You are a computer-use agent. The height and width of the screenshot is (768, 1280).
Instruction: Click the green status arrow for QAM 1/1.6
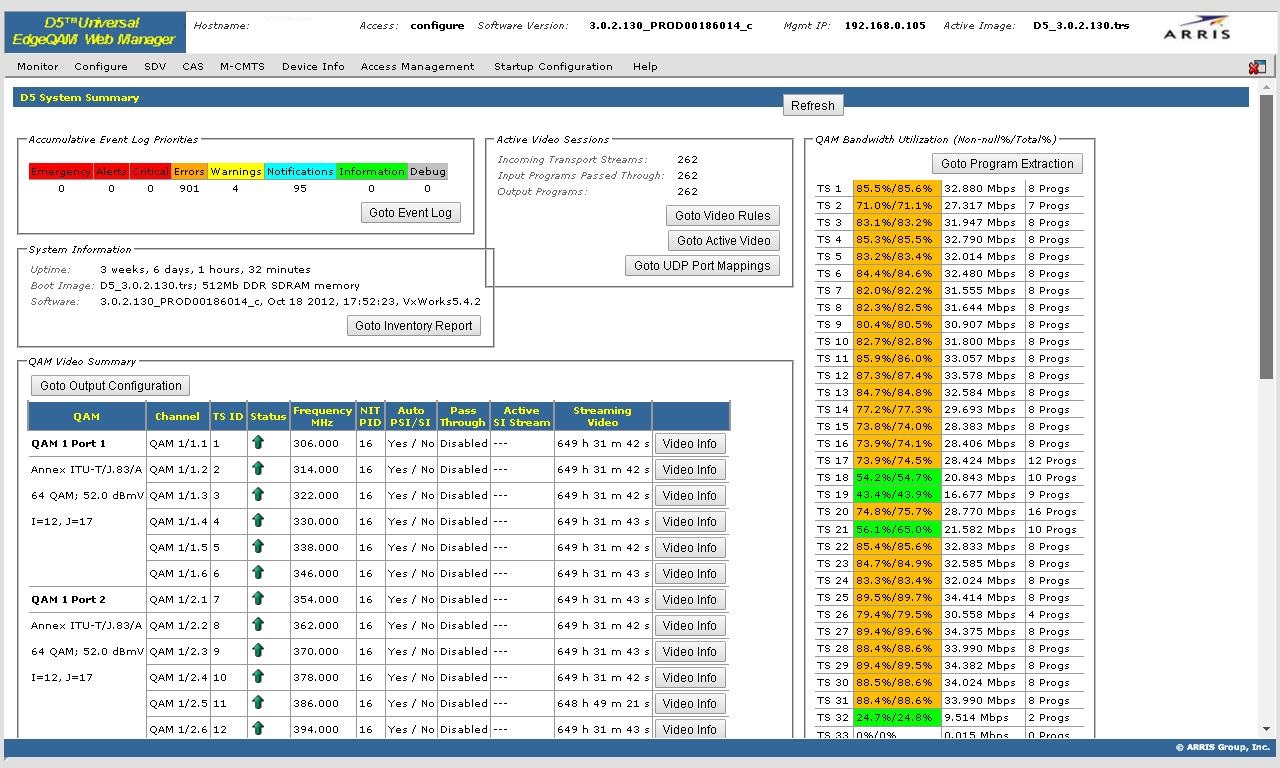click(258, 572)
